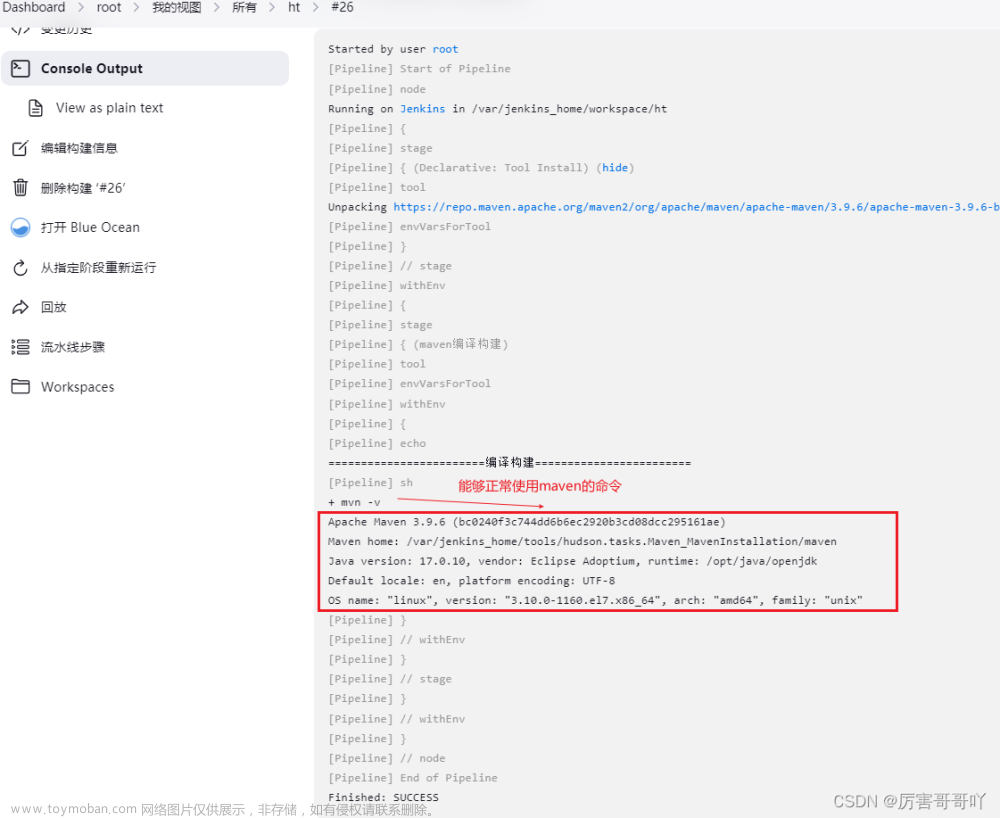Open 流水线步骤 pipeline steps
This screenshot has height=818, width=1000.
coord(73,347)
